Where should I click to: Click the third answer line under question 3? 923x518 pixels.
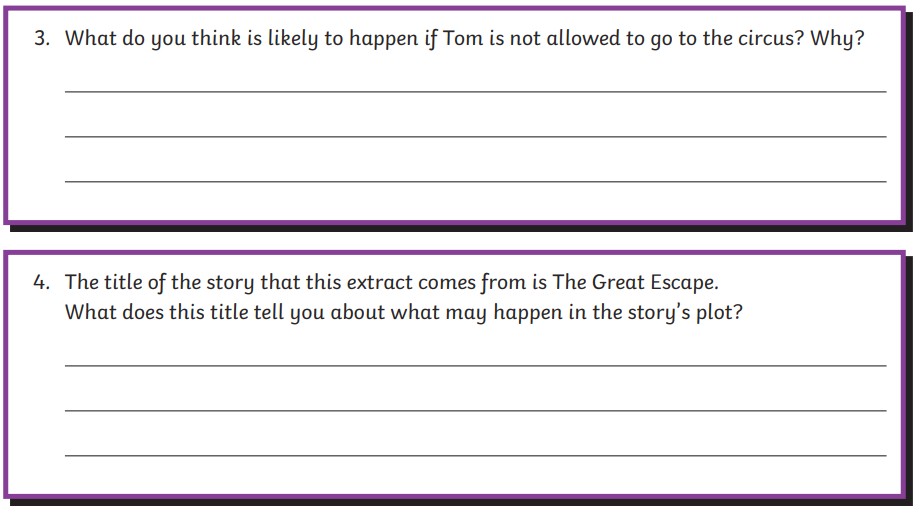click(x=475, y=180)
